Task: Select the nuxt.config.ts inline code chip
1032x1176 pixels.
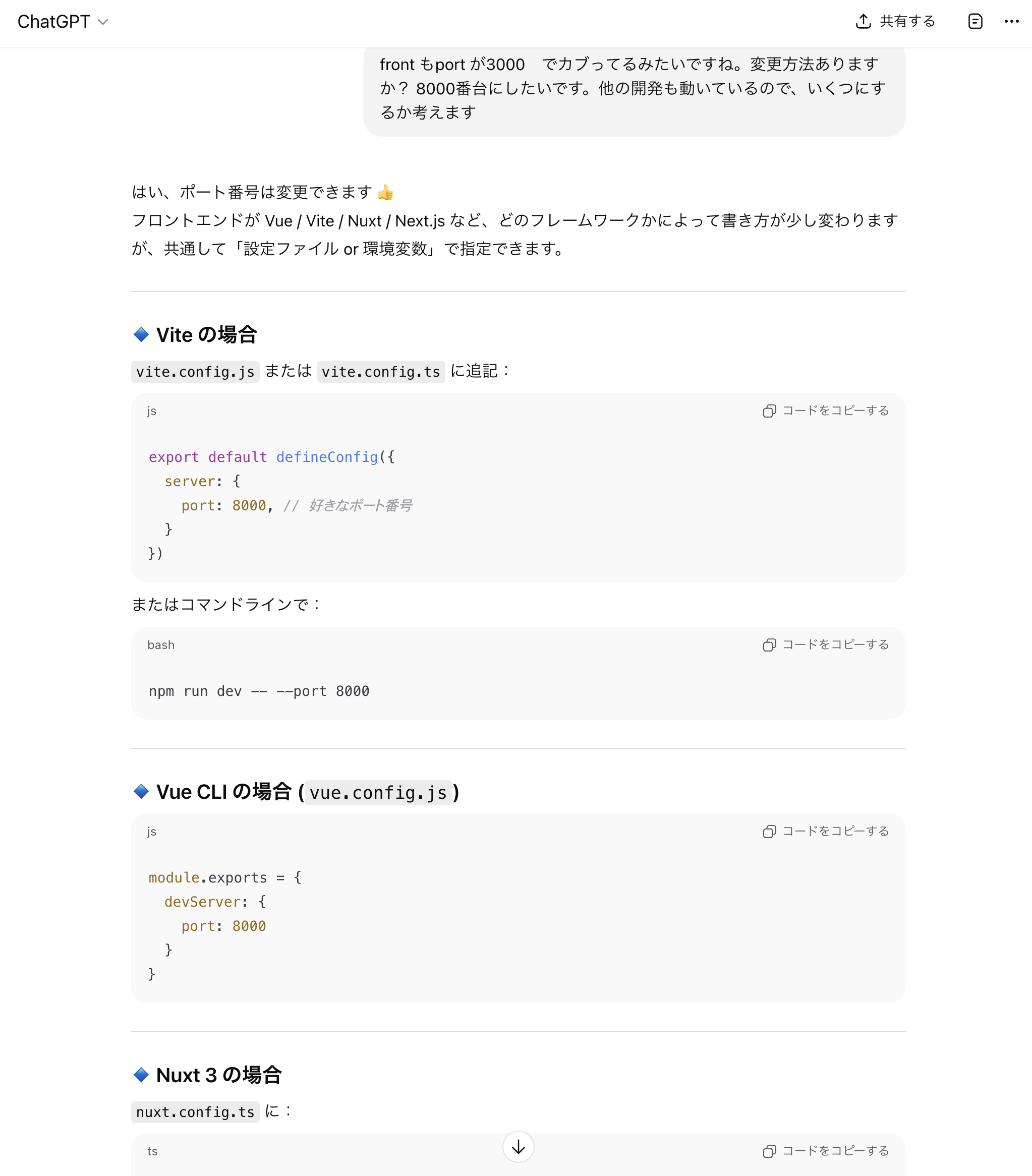Action: click(x=195, y=1111)
